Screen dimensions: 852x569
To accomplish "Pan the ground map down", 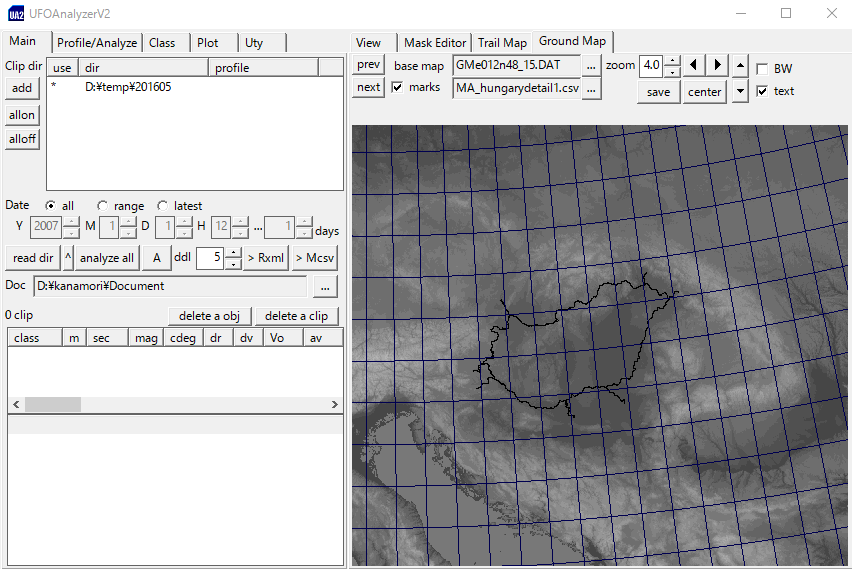I will click(740, 91).
